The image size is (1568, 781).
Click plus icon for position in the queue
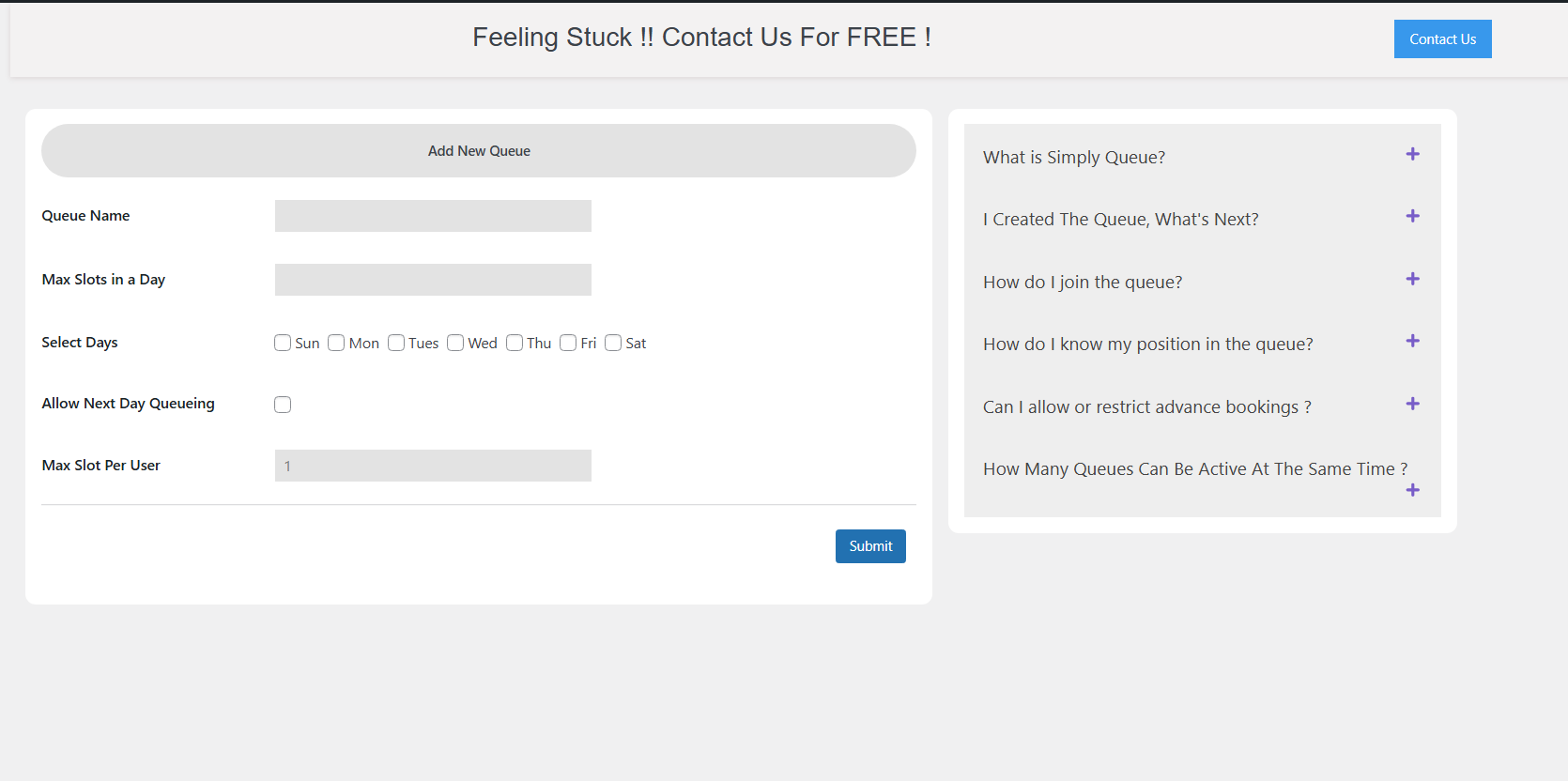pyautogui.click(x=1412, y=341)
